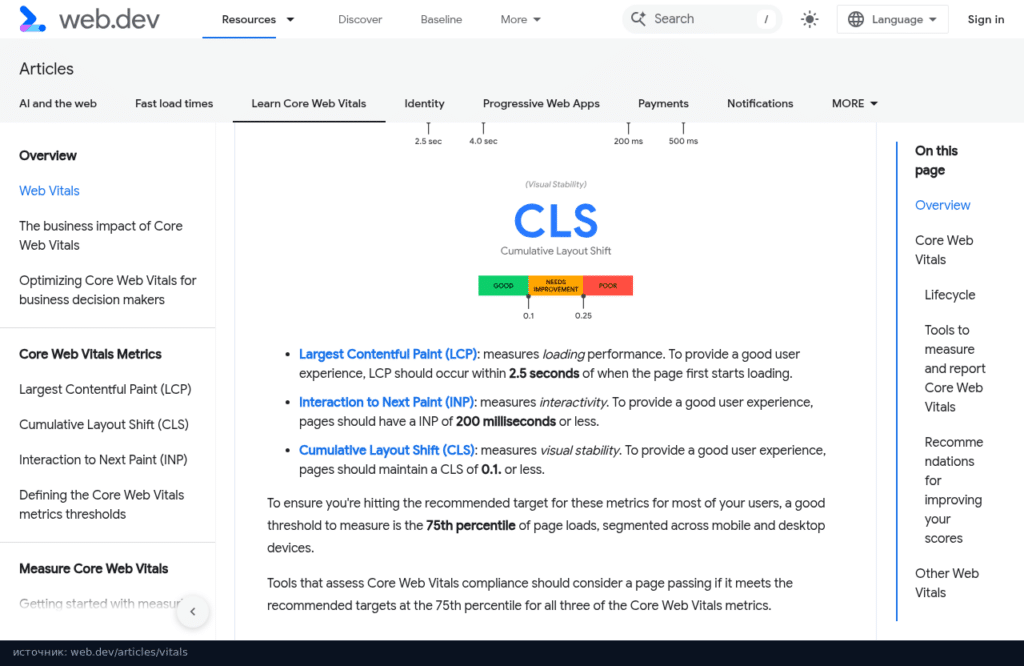Click the Overview sidebar heading

48,155
